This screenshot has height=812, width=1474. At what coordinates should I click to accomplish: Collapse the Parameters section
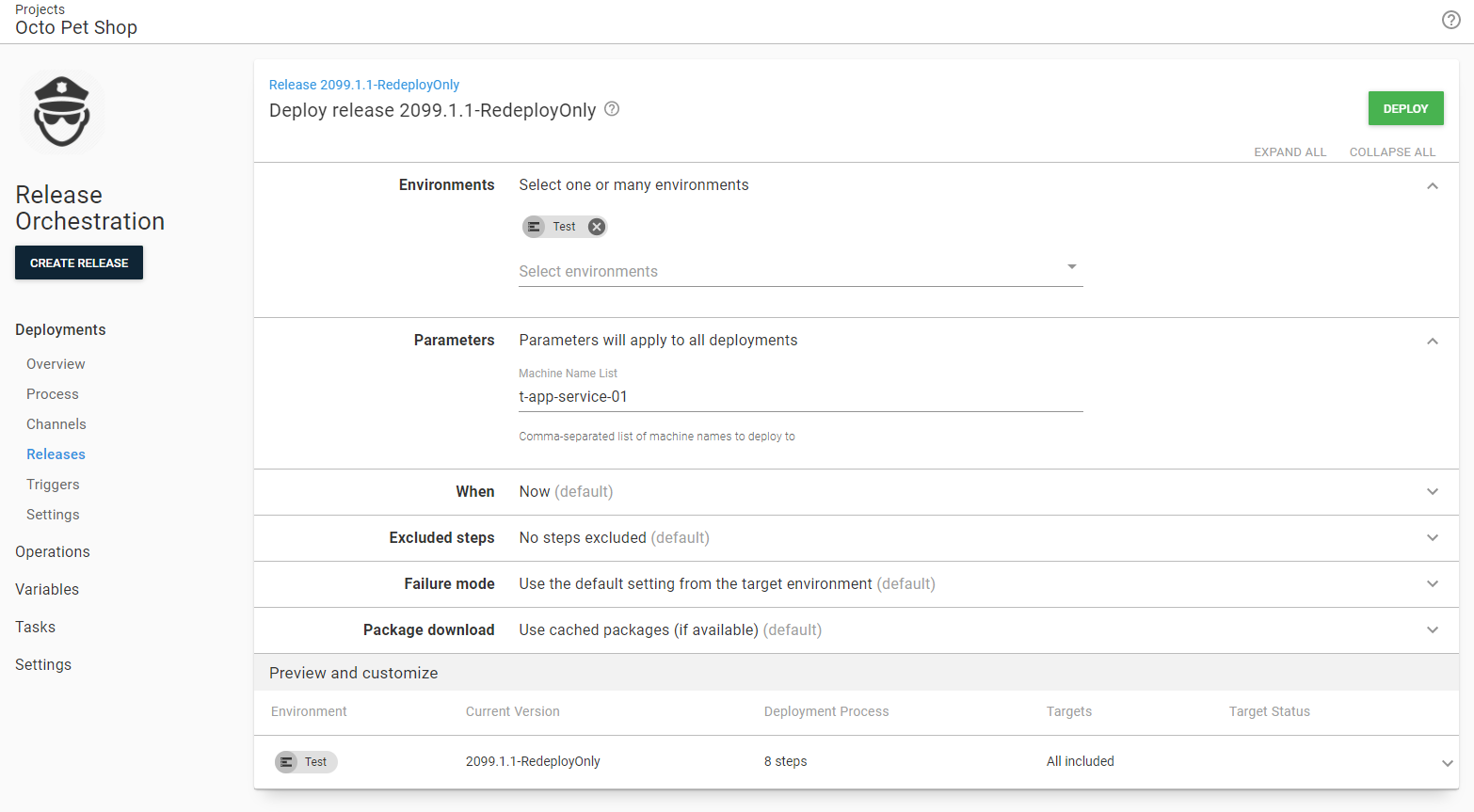[1432, 342]
